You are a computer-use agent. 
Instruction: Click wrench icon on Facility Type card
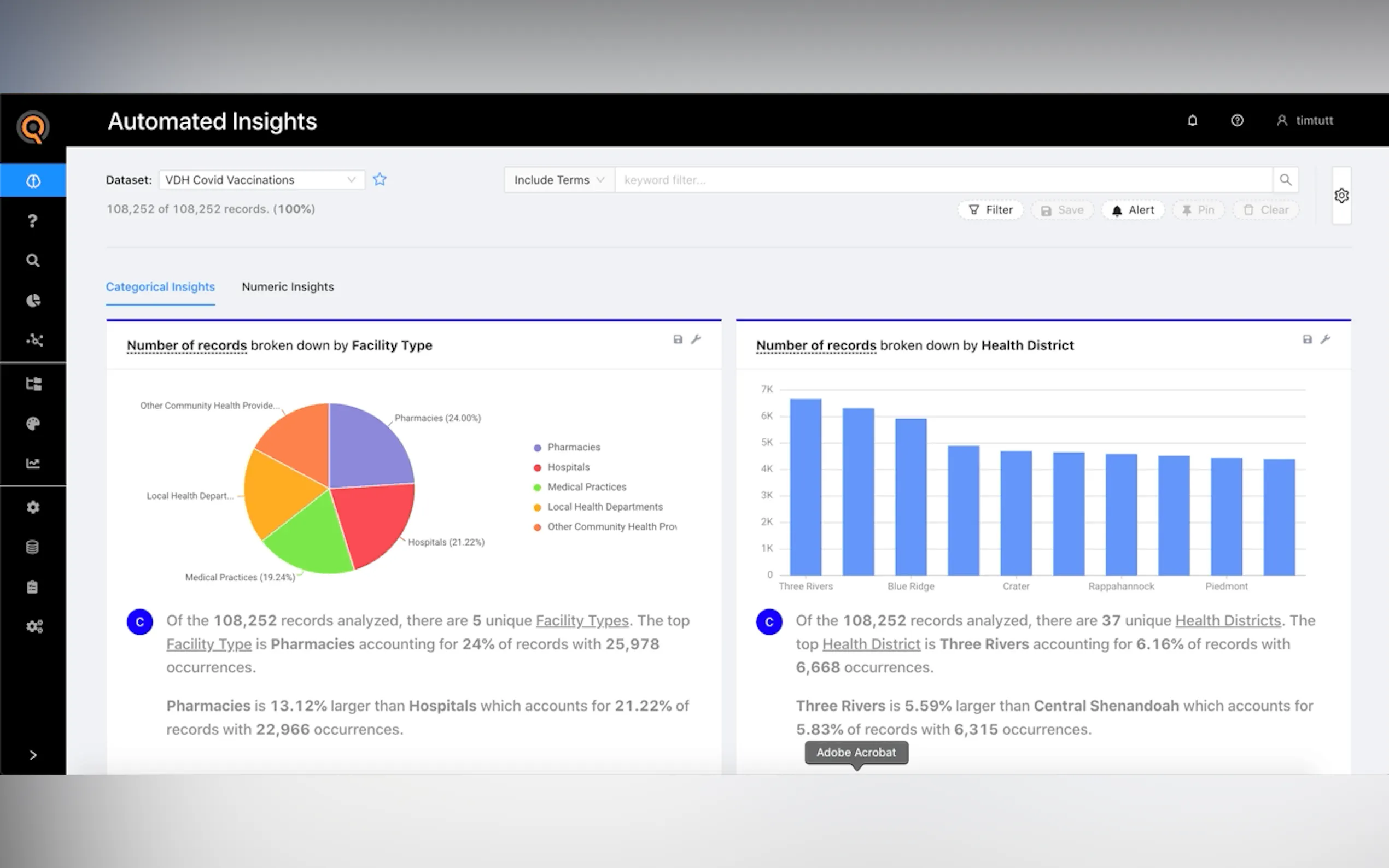(696, 339)
